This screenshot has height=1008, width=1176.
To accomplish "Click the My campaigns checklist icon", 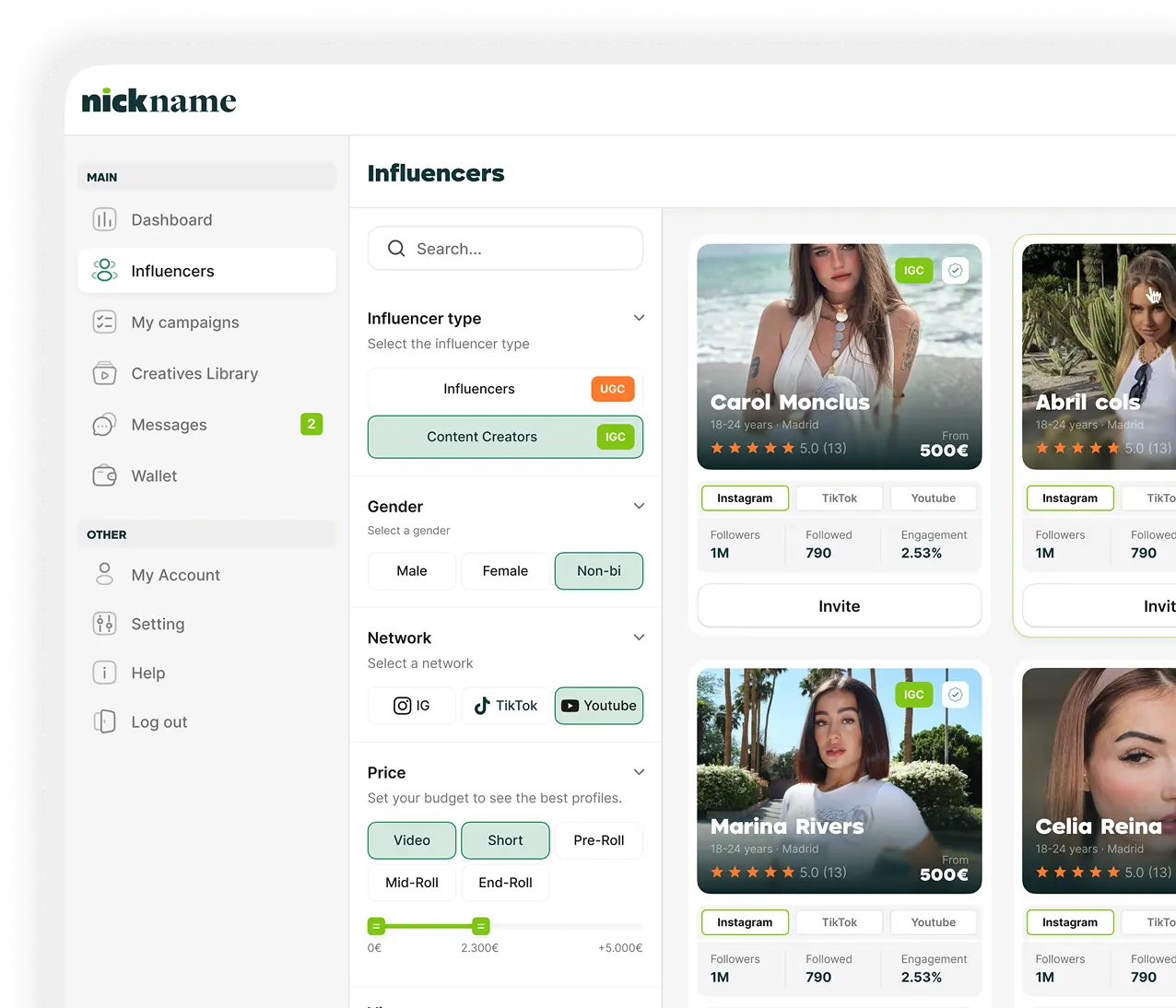I will tap(105, 322).
